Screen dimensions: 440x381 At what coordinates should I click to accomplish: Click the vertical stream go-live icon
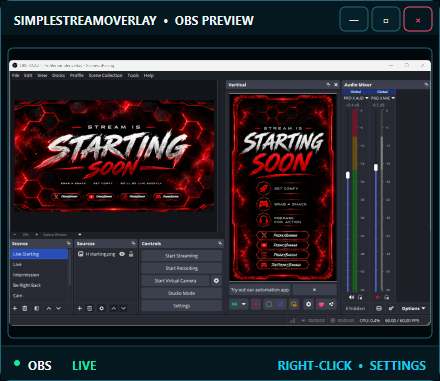(x=235, y=304)
